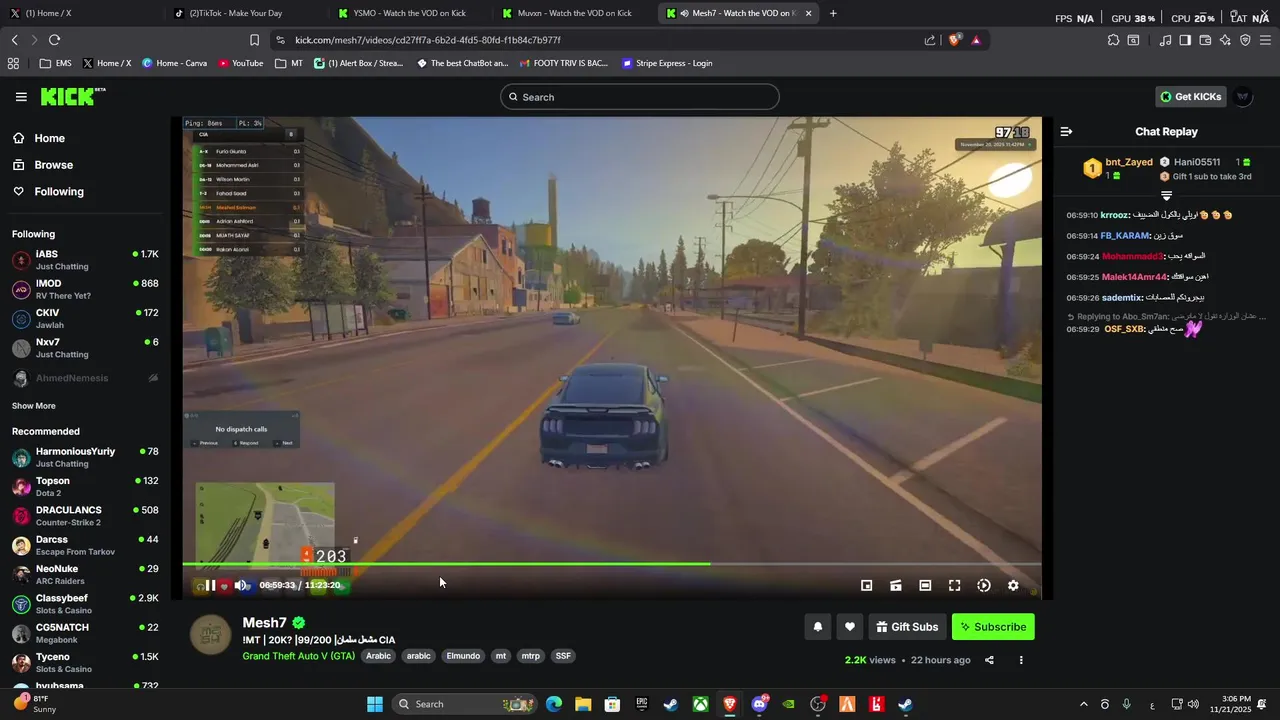
Task: Subscribe to Mesh7
Action: (x=993, y=627)
